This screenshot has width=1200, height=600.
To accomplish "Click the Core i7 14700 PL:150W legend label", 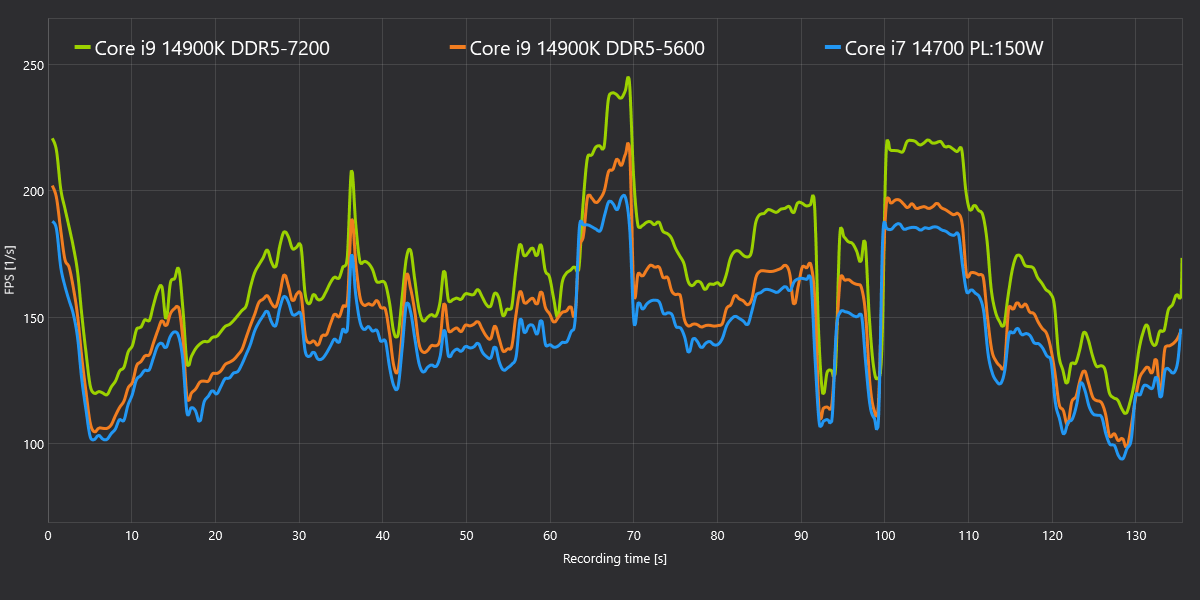I will (944, 47).
